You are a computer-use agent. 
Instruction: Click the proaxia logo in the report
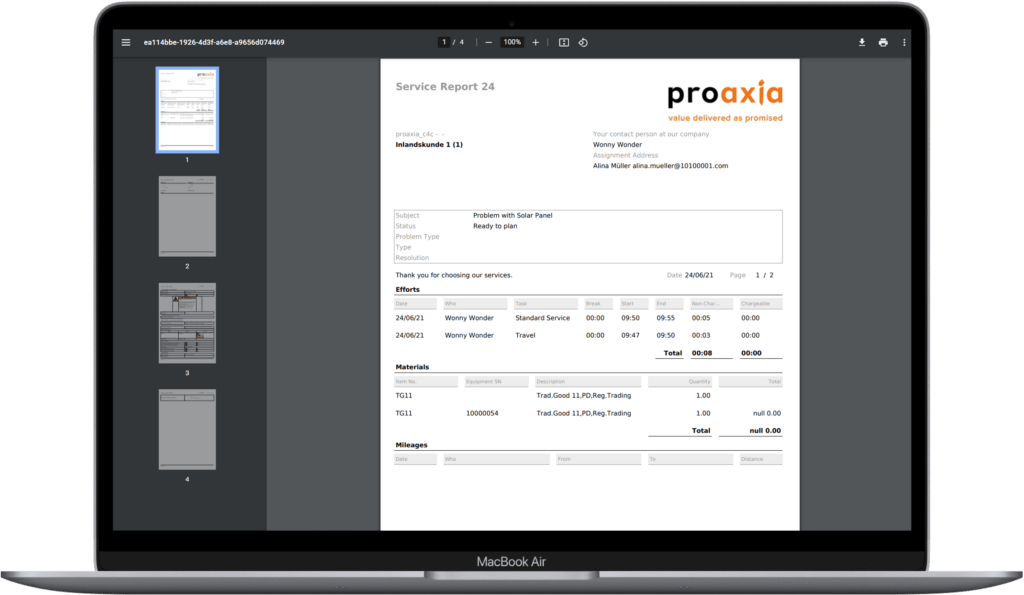725,95
